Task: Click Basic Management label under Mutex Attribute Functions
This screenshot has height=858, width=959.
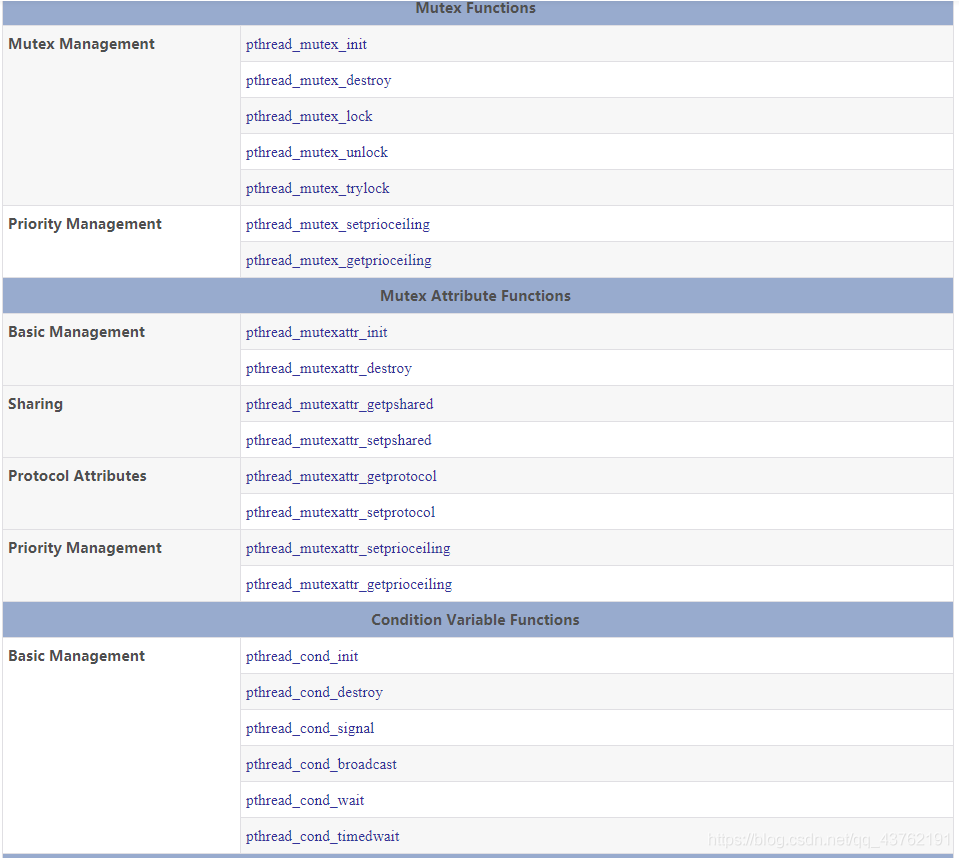Action: tap(76, 332)
